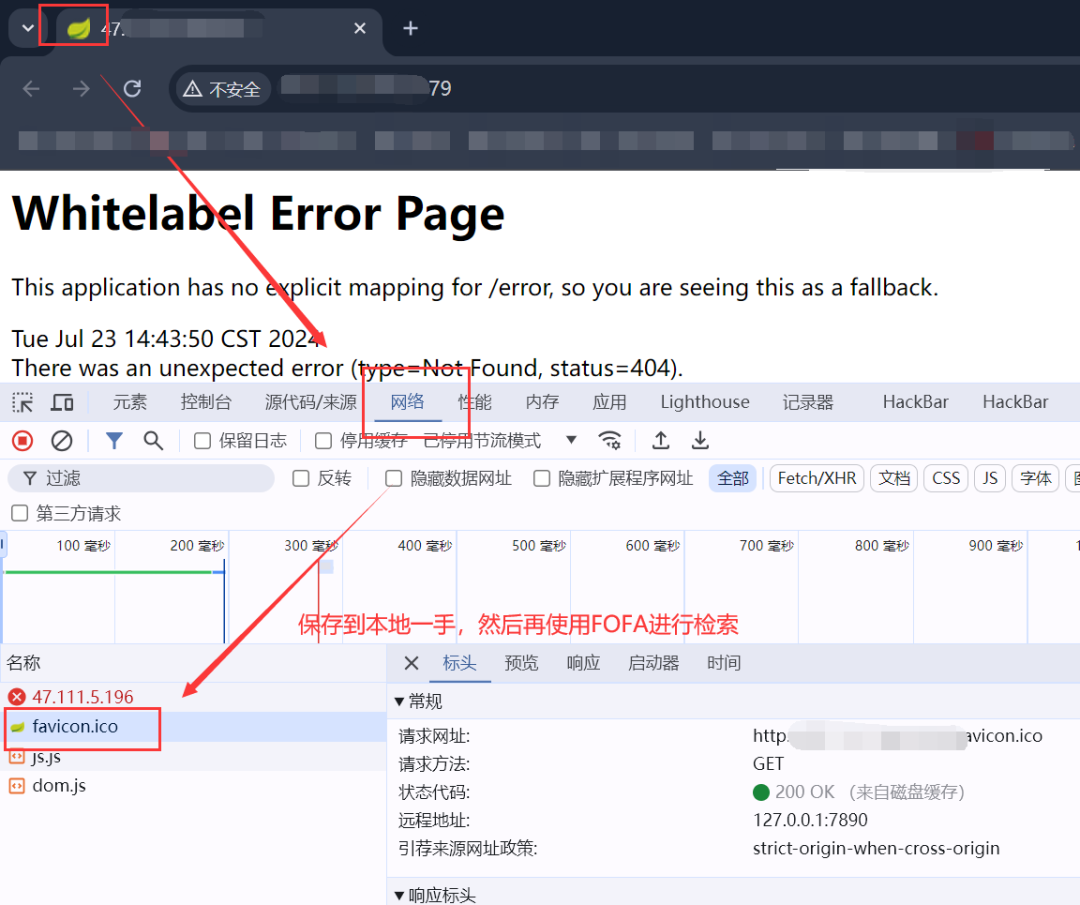Image resolution: width=1080 pixels, height=905 pixels.
Task: Switch to the 性能 panel tab
Action: click(x=475, y=402)
